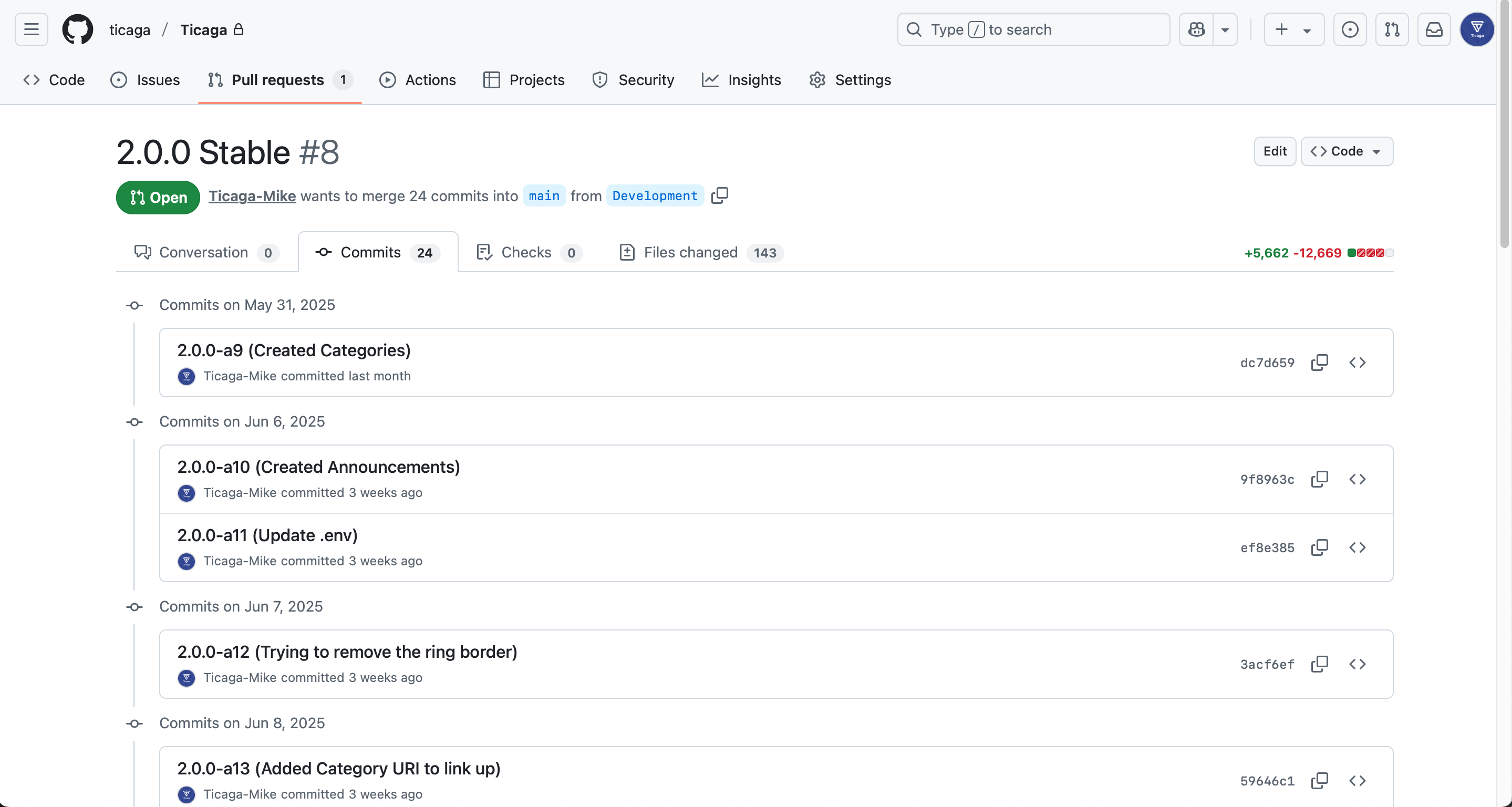Open Ticaga-Mike author profile link
1512x807 pixels.
pyautogui.click(x=252, y=196)
